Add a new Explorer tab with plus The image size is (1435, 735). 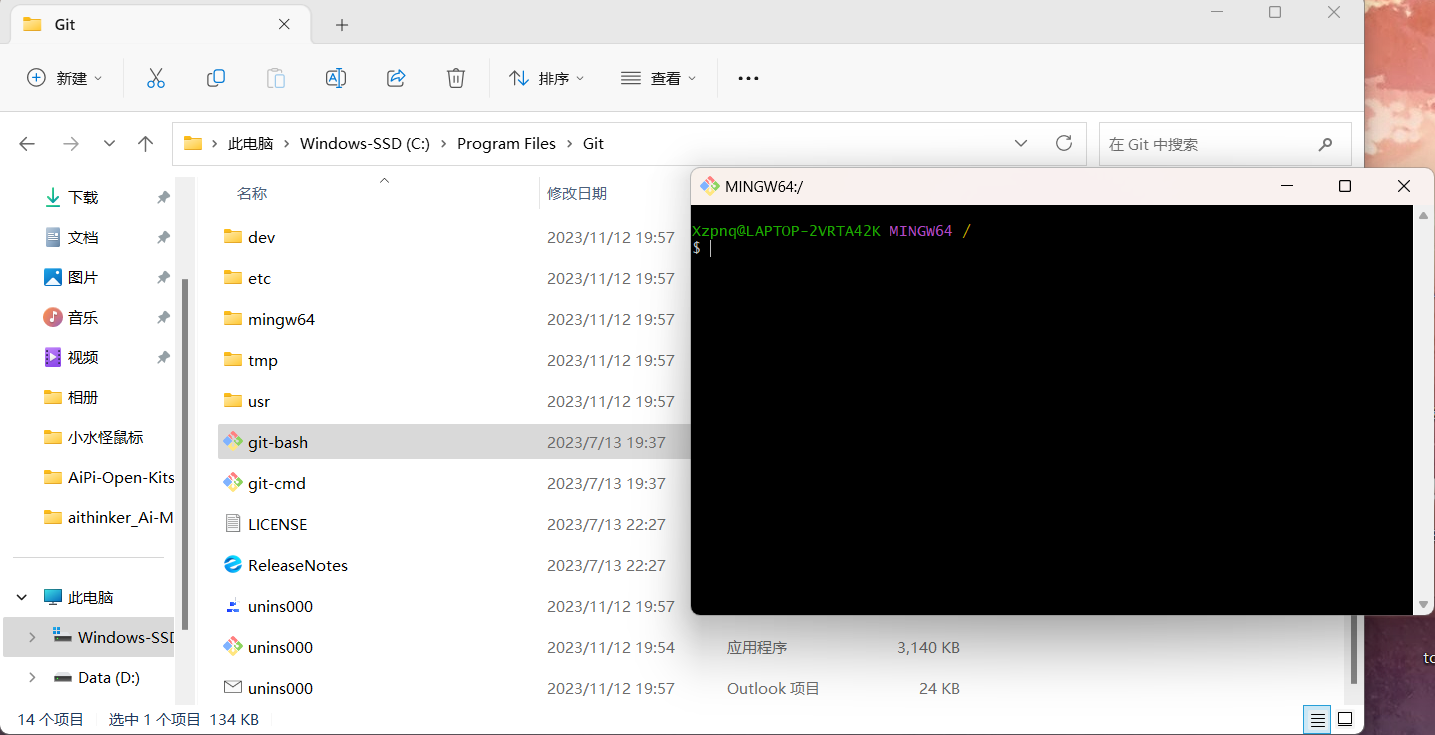[x=342, y=25]
